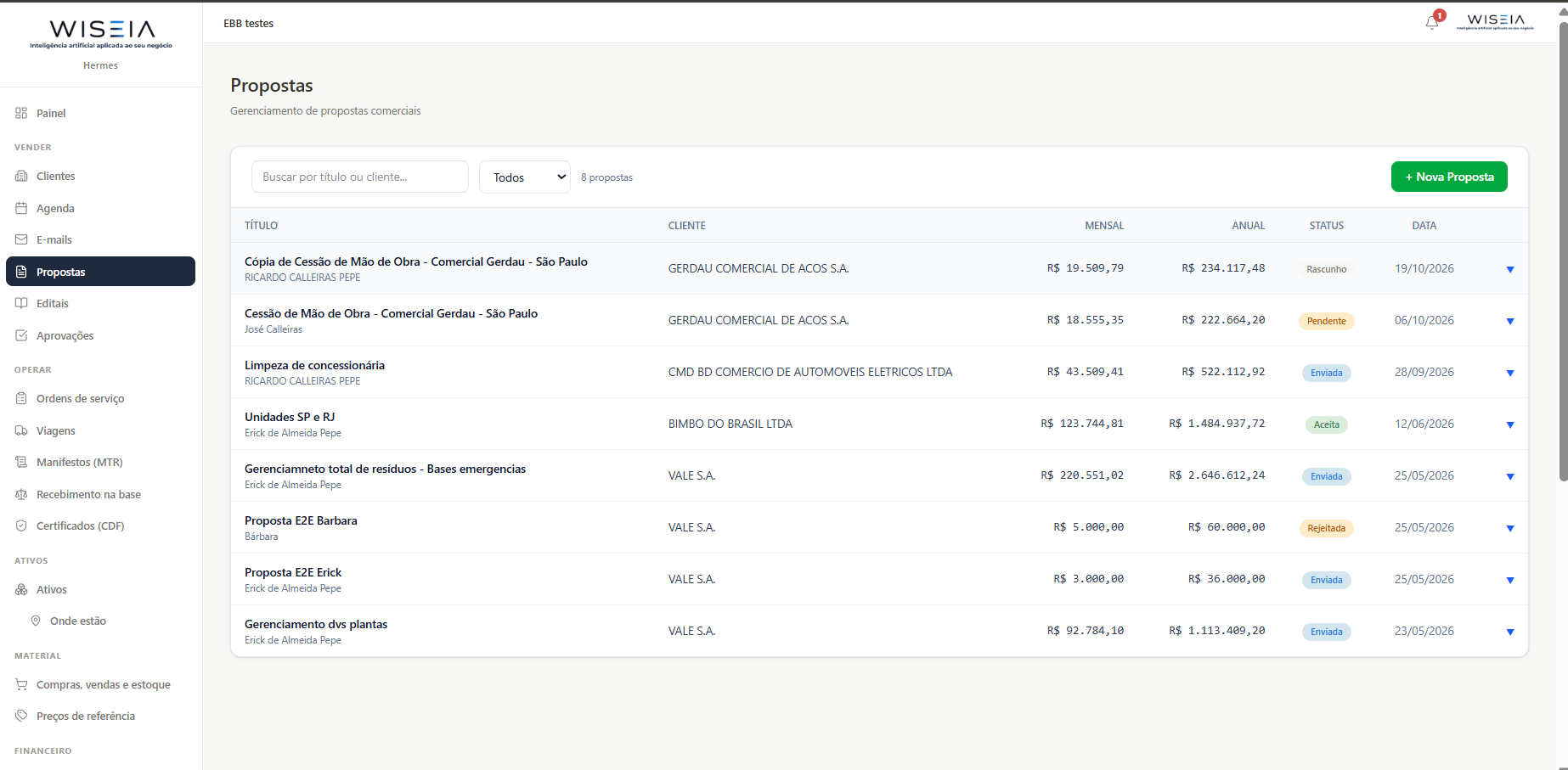Image resolution: width=1568 pixels, height=770 pixels.
Task: Click the Viagens truck icon
Action: click(21, 430)
